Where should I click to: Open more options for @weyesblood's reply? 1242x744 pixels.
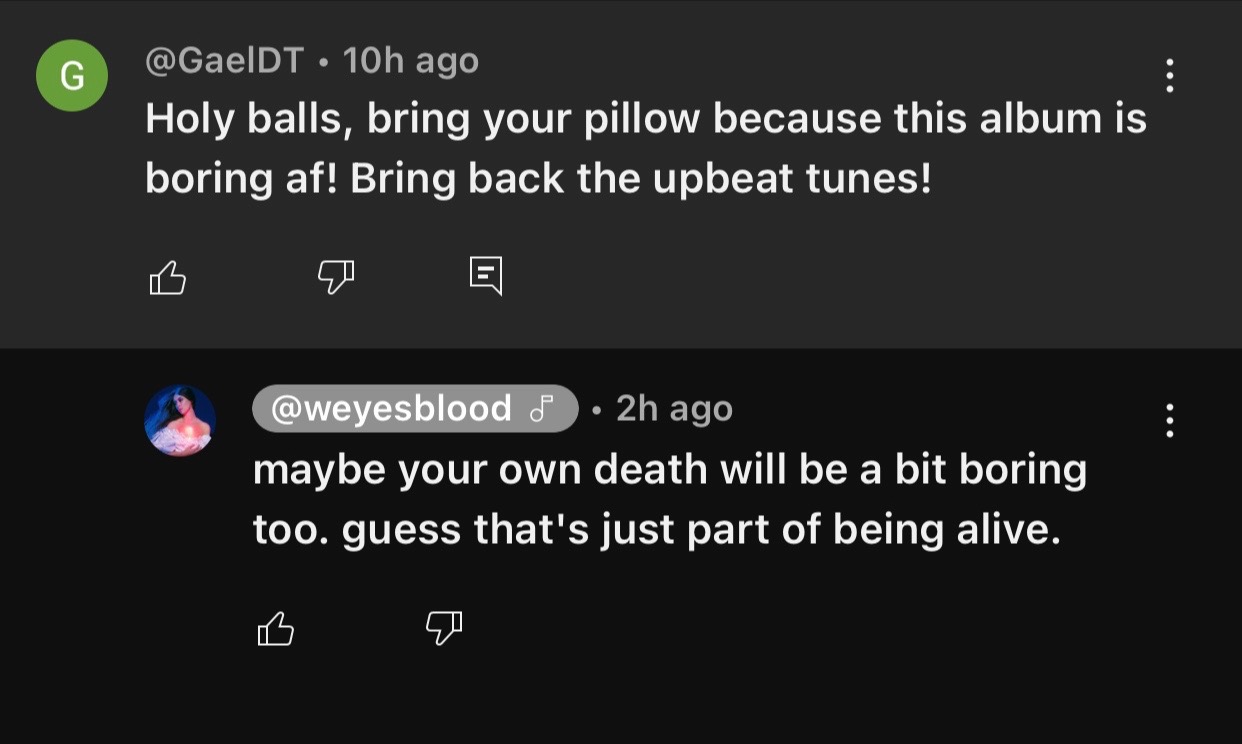[1169, 420]
